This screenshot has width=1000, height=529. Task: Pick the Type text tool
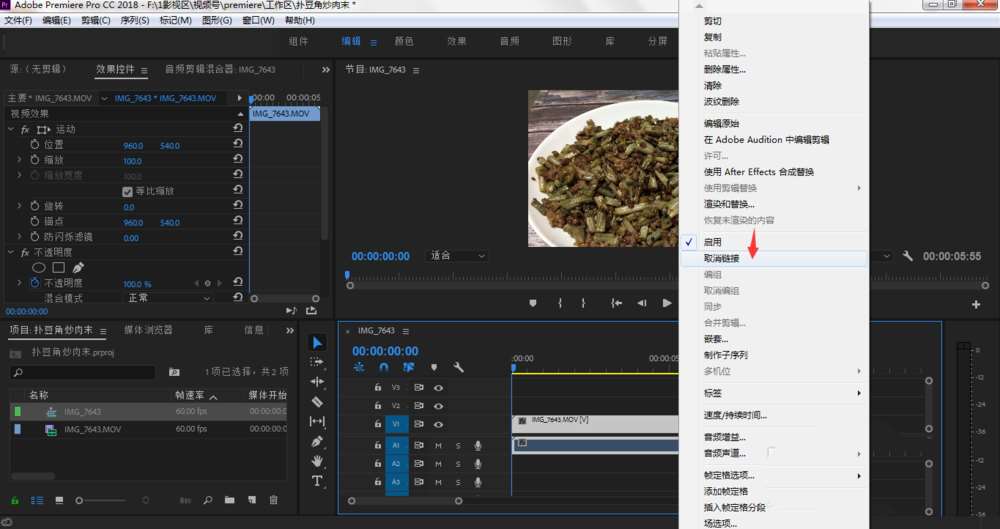tap(317, 481)
